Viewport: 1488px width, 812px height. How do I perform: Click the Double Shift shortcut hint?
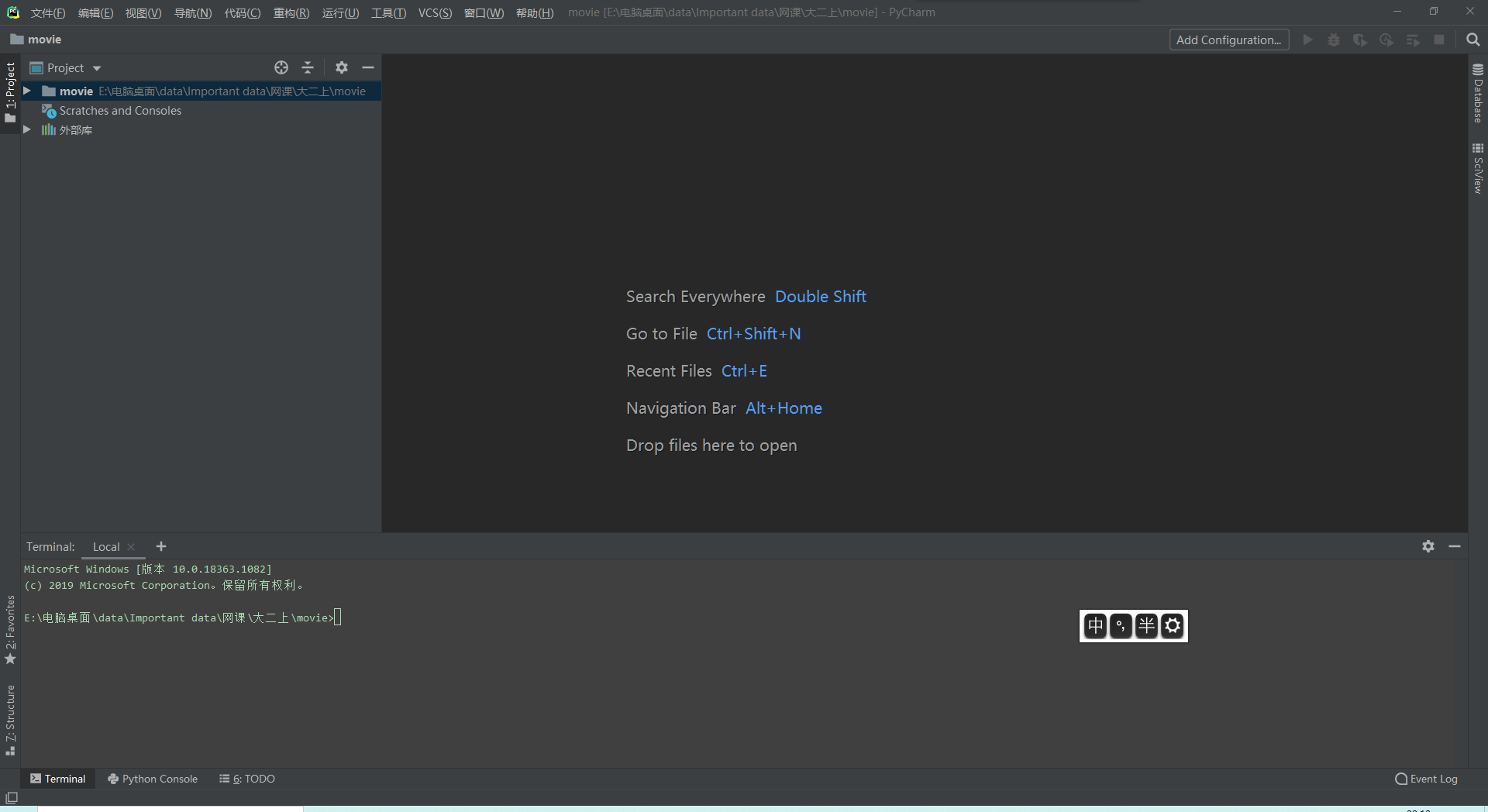pyautogui.click(x=821, y=297)
